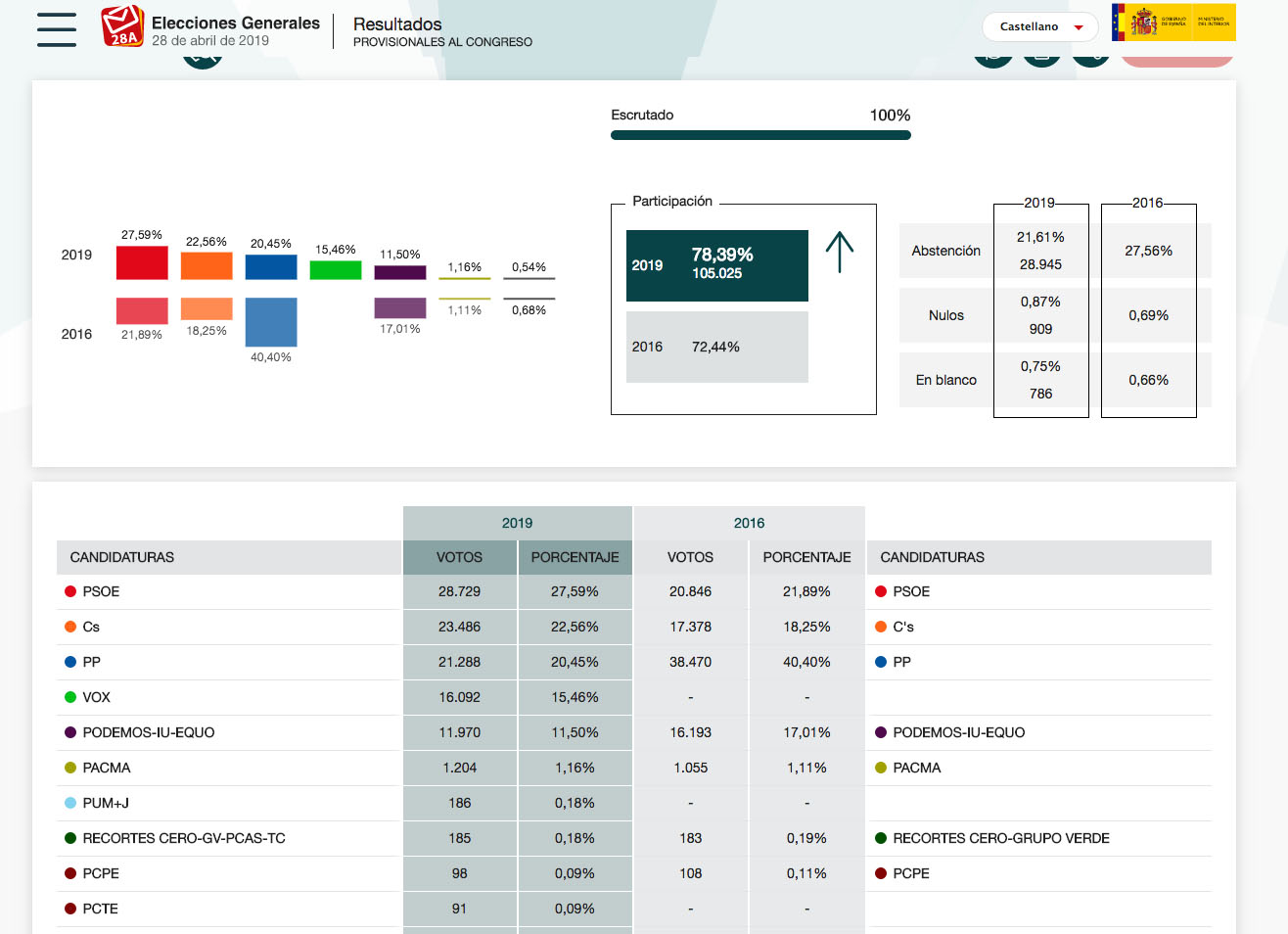Click the orange dot beside Cs
The height and width of the screenshot is (934, 1288).
coord(70,627)
